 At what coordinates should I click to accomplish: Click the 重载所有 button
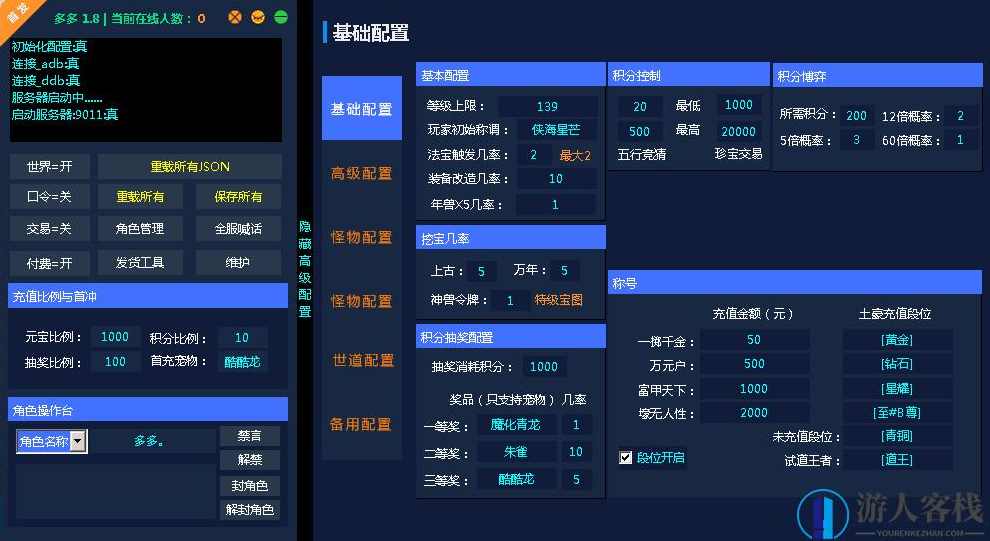click(140, 197)
